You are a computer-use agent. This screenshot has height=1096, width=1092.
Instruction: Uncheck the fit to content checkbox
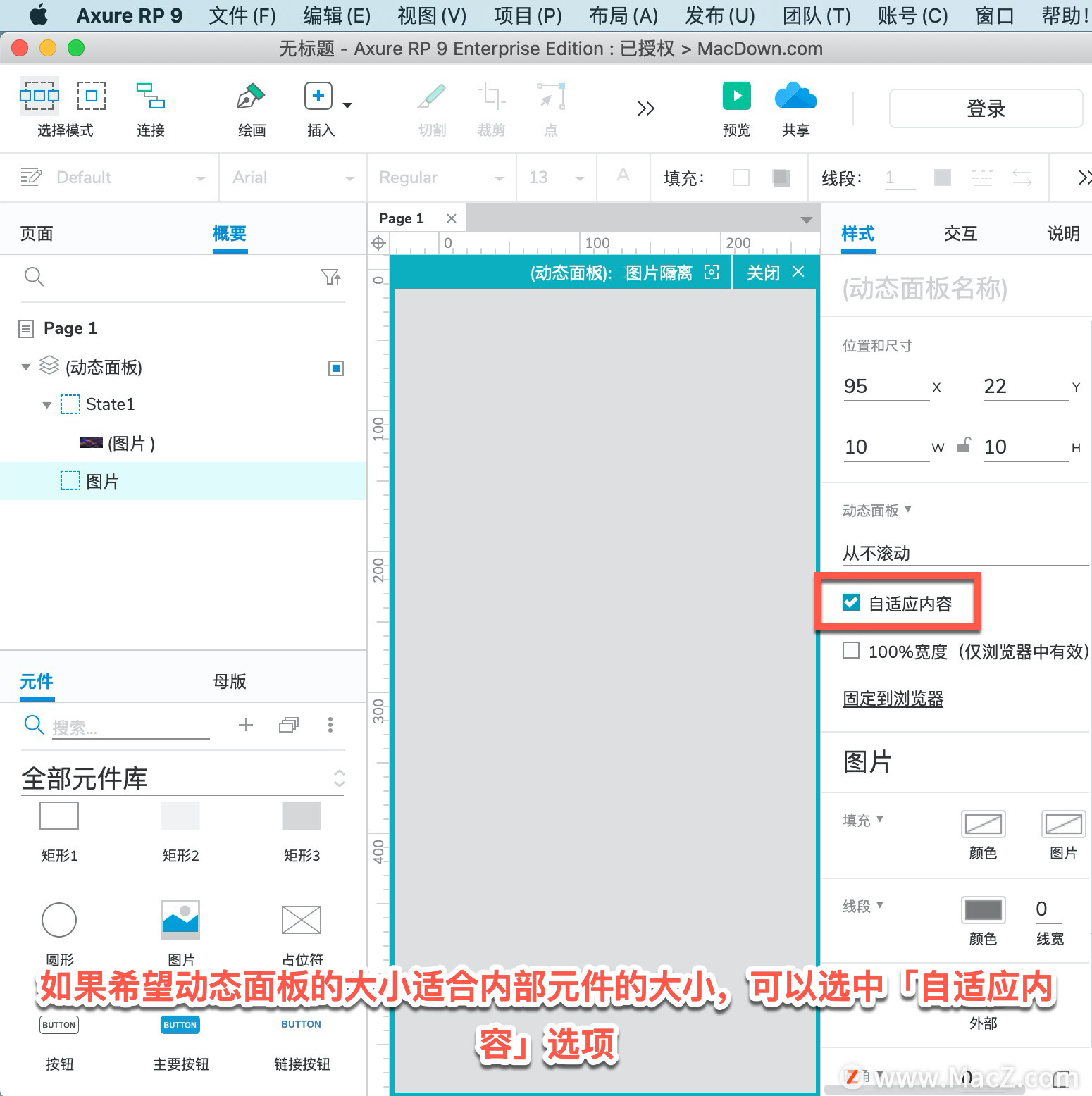pos(851,602)
